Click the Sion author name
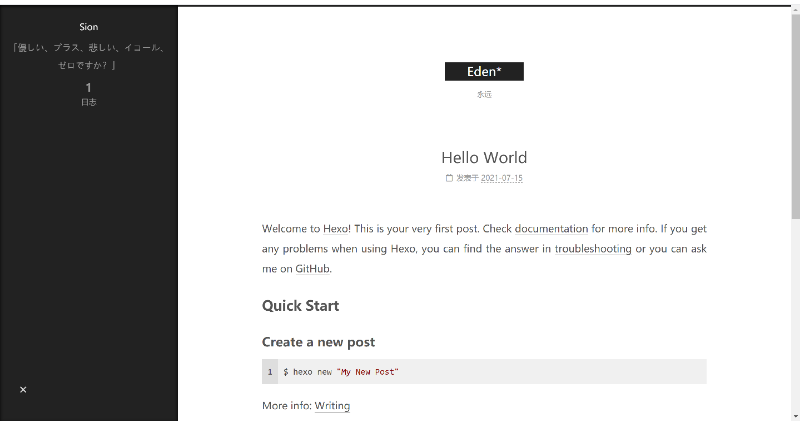Viewport: 800px width, 421px height. pyautogui.click(x=89, y=27)
